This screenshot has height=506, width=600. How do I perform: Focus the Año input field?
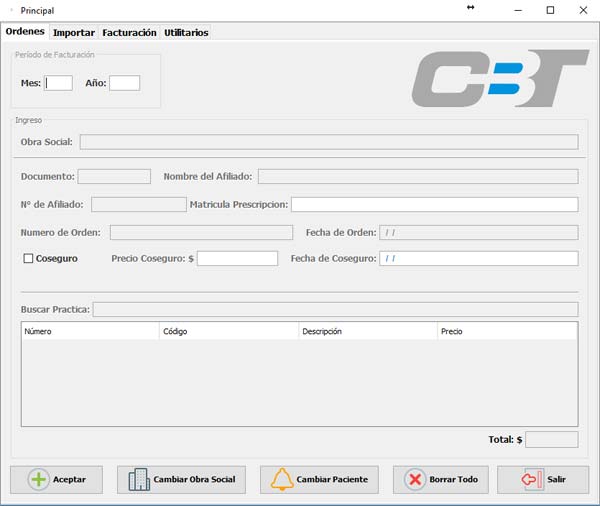tap(124, 83)
